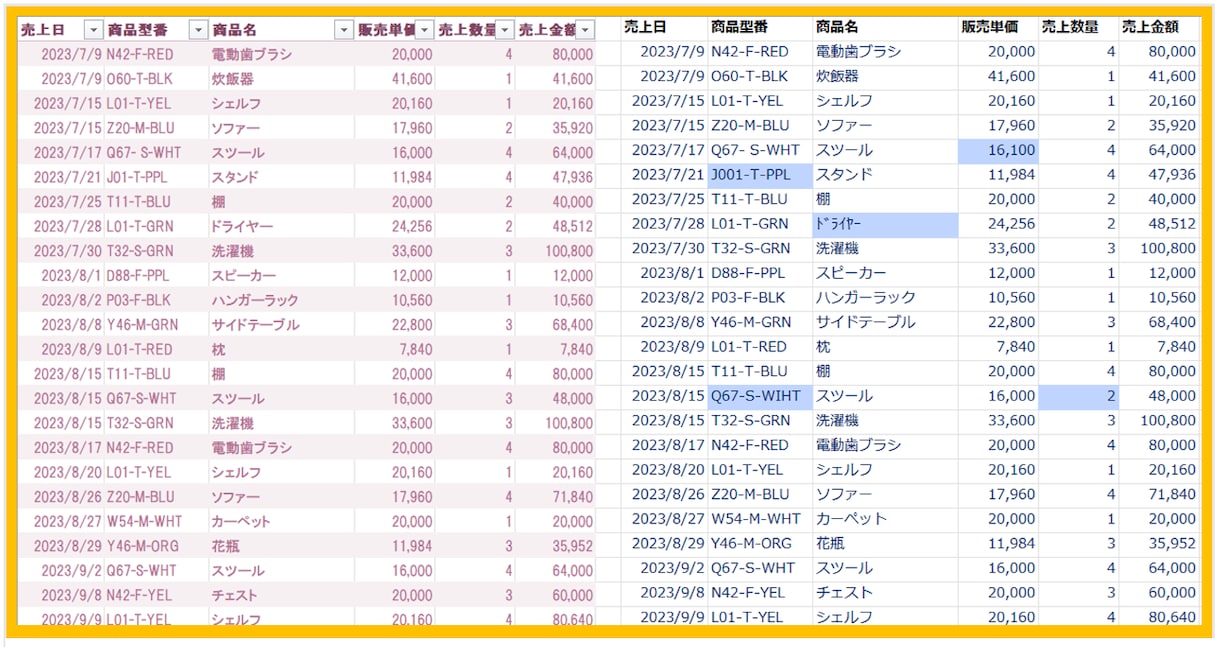Select スタンド in the left table
The width and height of the screenshot is (1220, 655).
(x=234, y=177)
